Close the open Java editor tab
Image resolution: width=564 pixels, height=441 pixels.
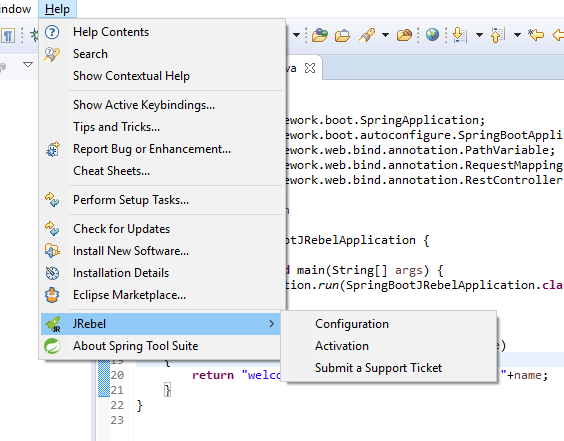coord(310,68)
